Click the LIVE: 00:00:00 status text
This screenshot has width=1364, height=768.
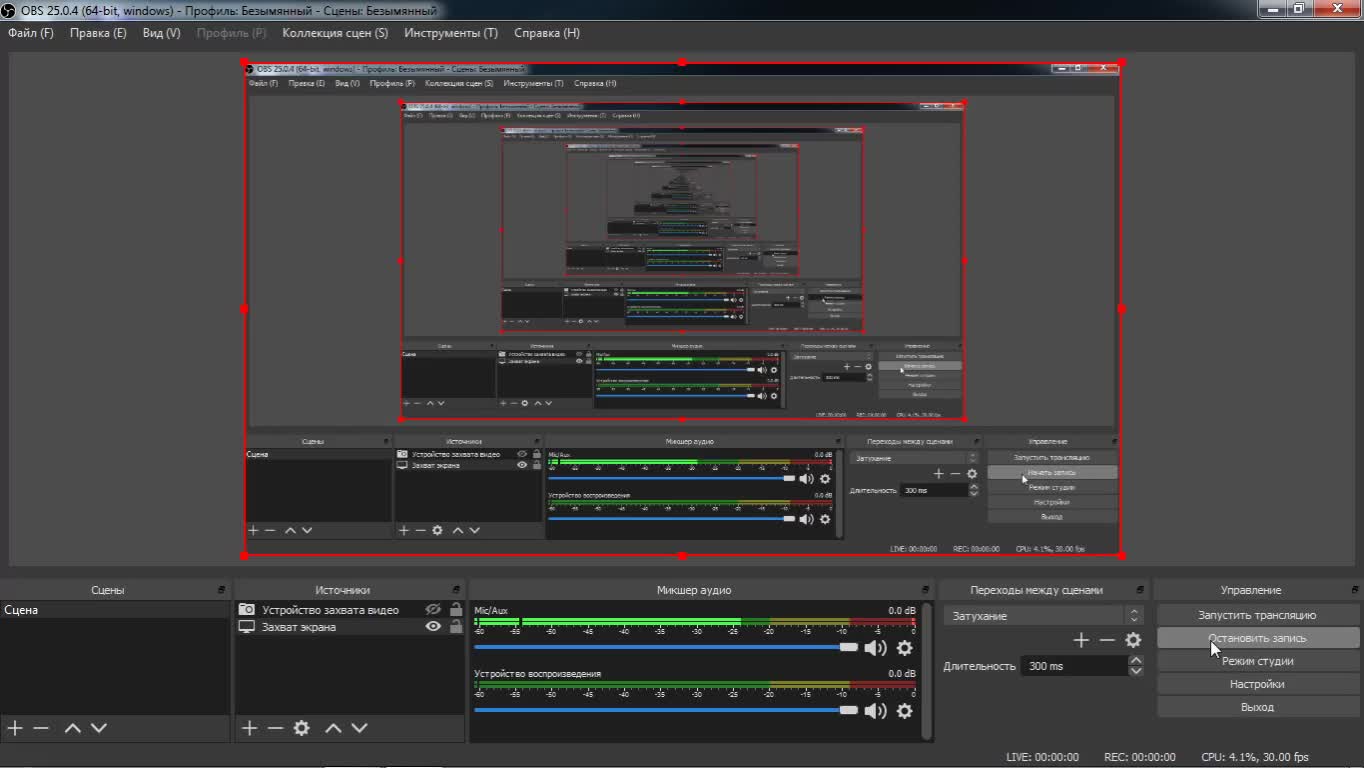[1042, 757]
